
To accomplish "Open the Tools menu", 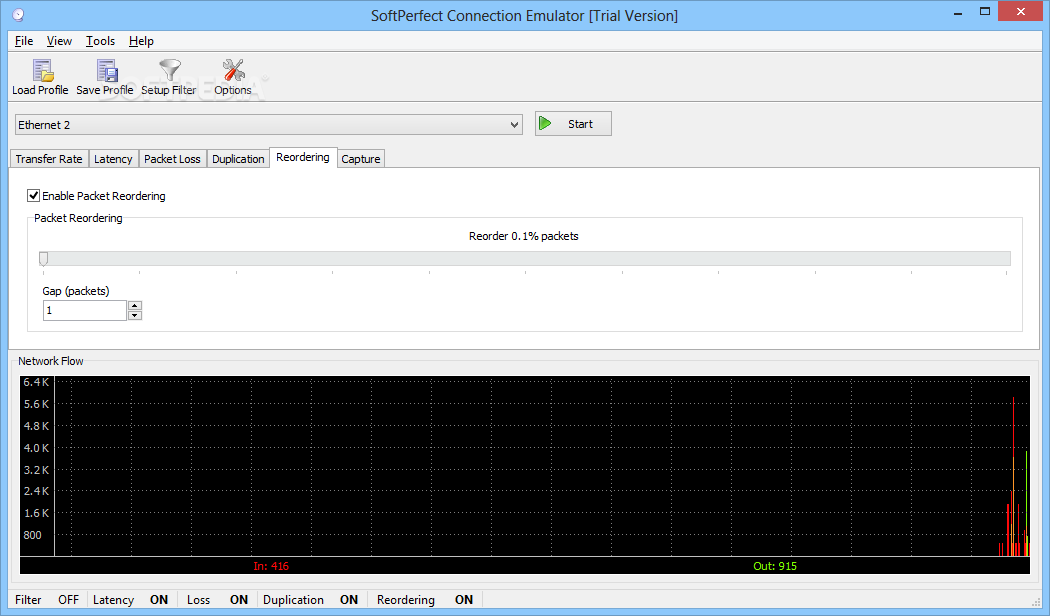I will tap(100, 41).
